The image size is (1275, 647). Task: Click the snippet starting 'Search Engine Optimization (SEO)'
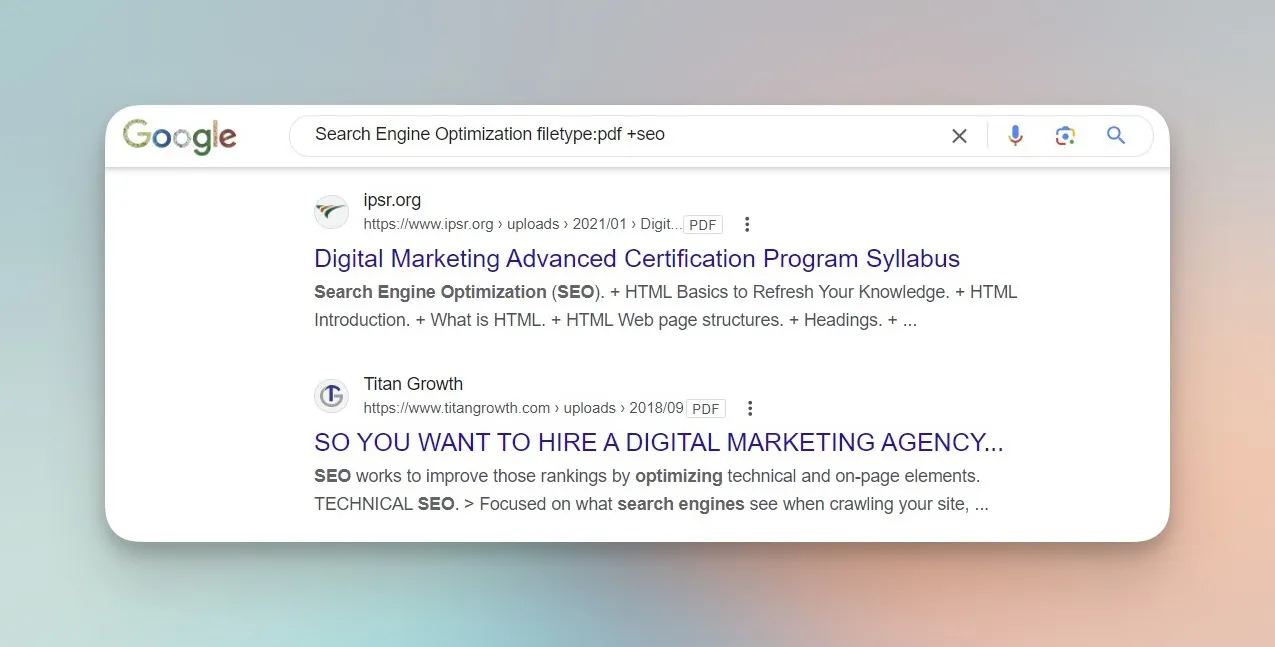point(666,306)
